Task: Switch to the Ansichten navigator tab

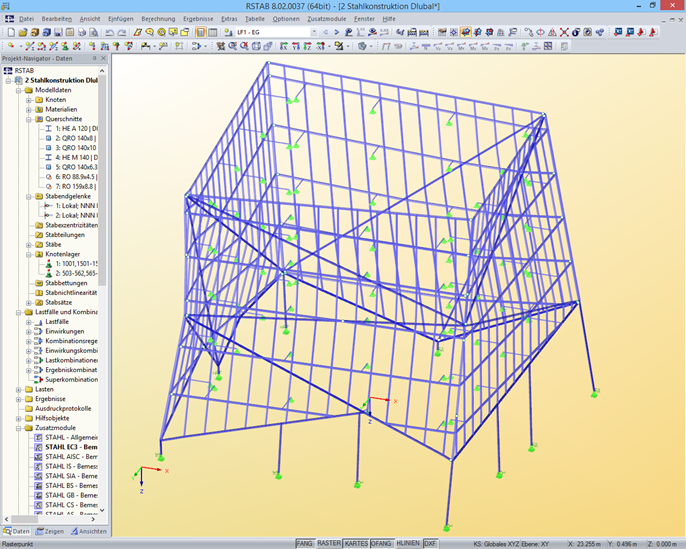Action: 89,531
